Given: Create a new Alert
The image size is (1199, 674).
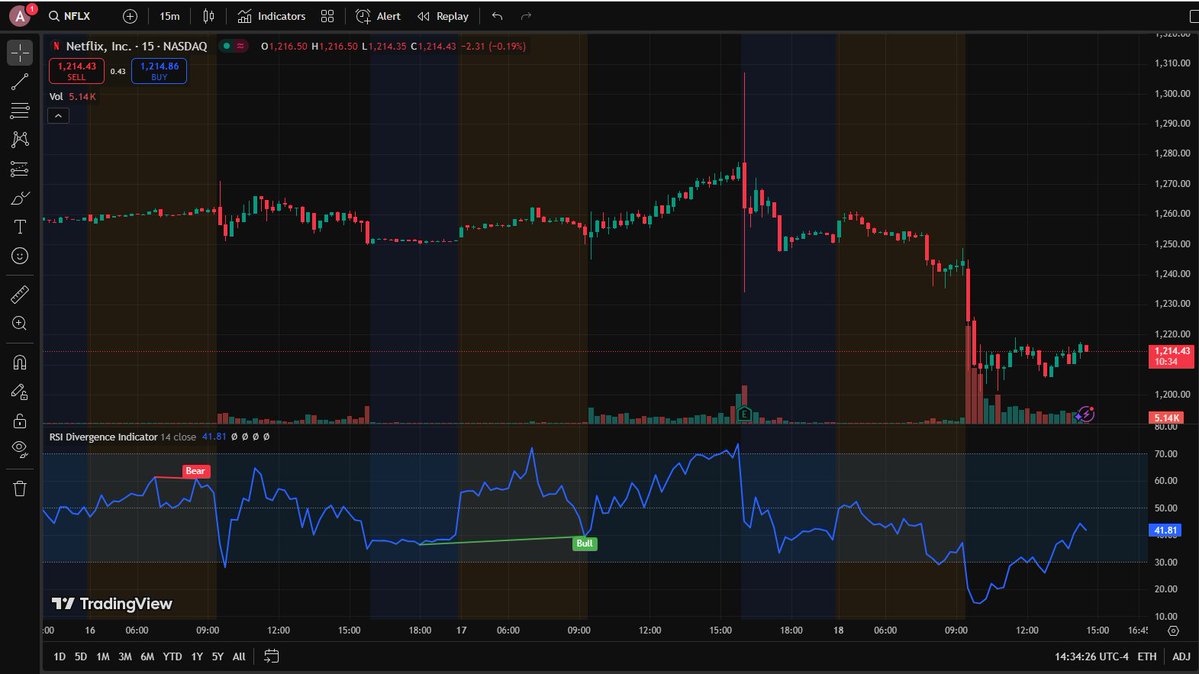Looking at the screenshot, I should [x=379, y=16].
